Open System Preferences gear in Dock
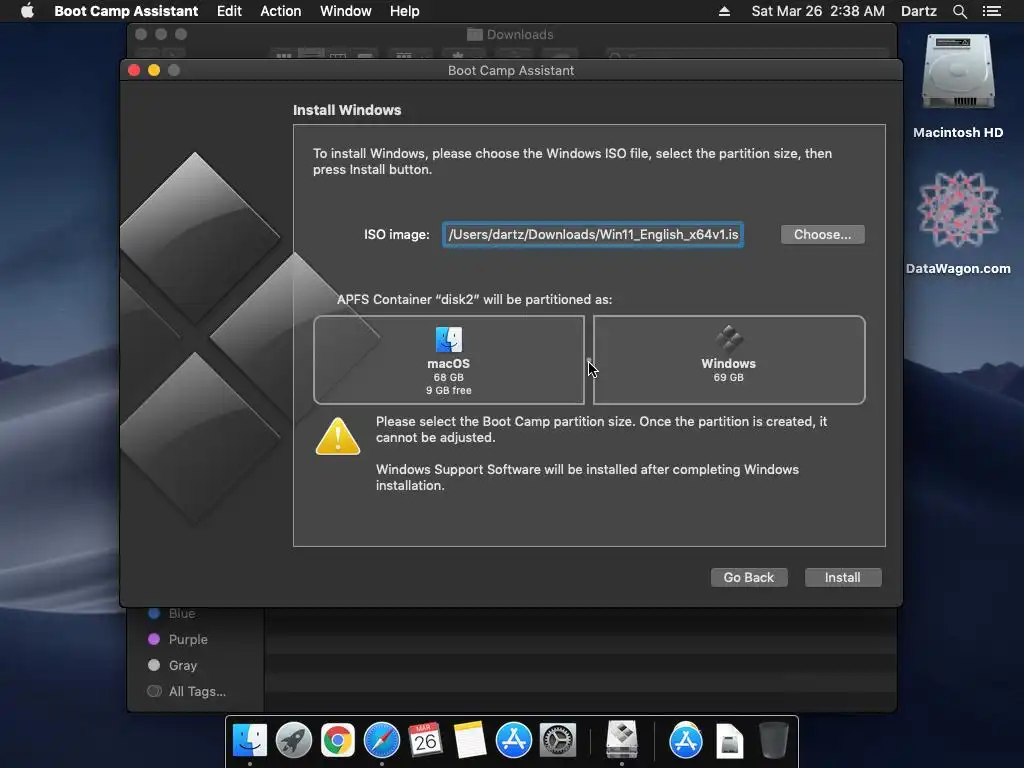Viewport: 1024px width, 768px height. (x=557, y=741)
